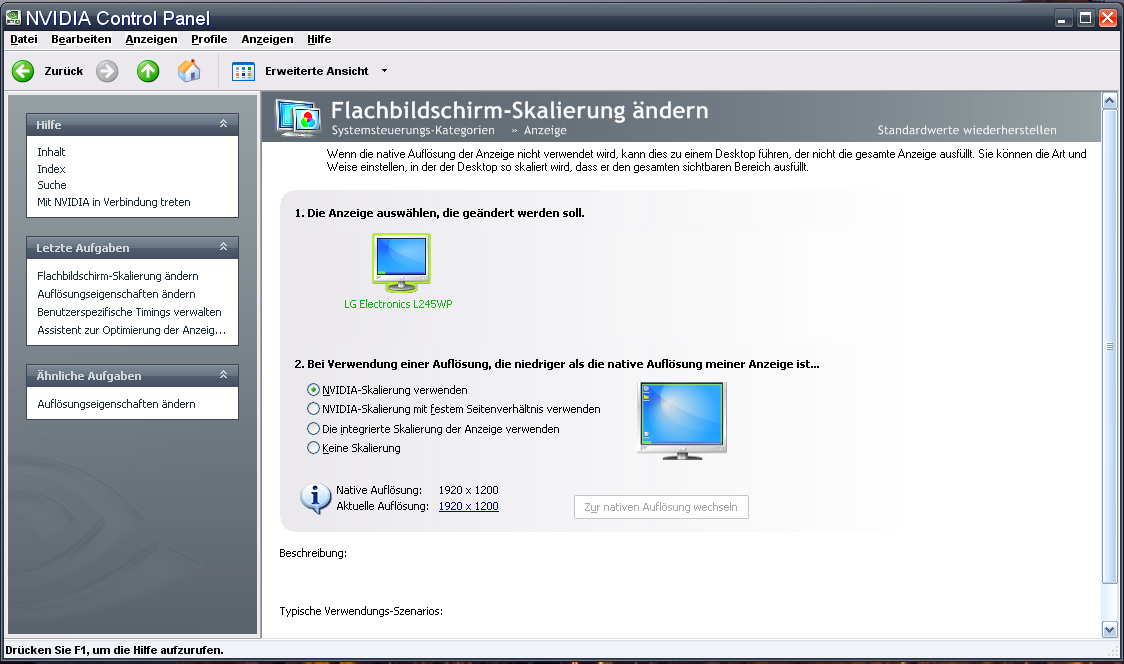Collapse the Hilfe sidebar panel
The width and height of the screenshot is (1124, 664).
(224, 125)
